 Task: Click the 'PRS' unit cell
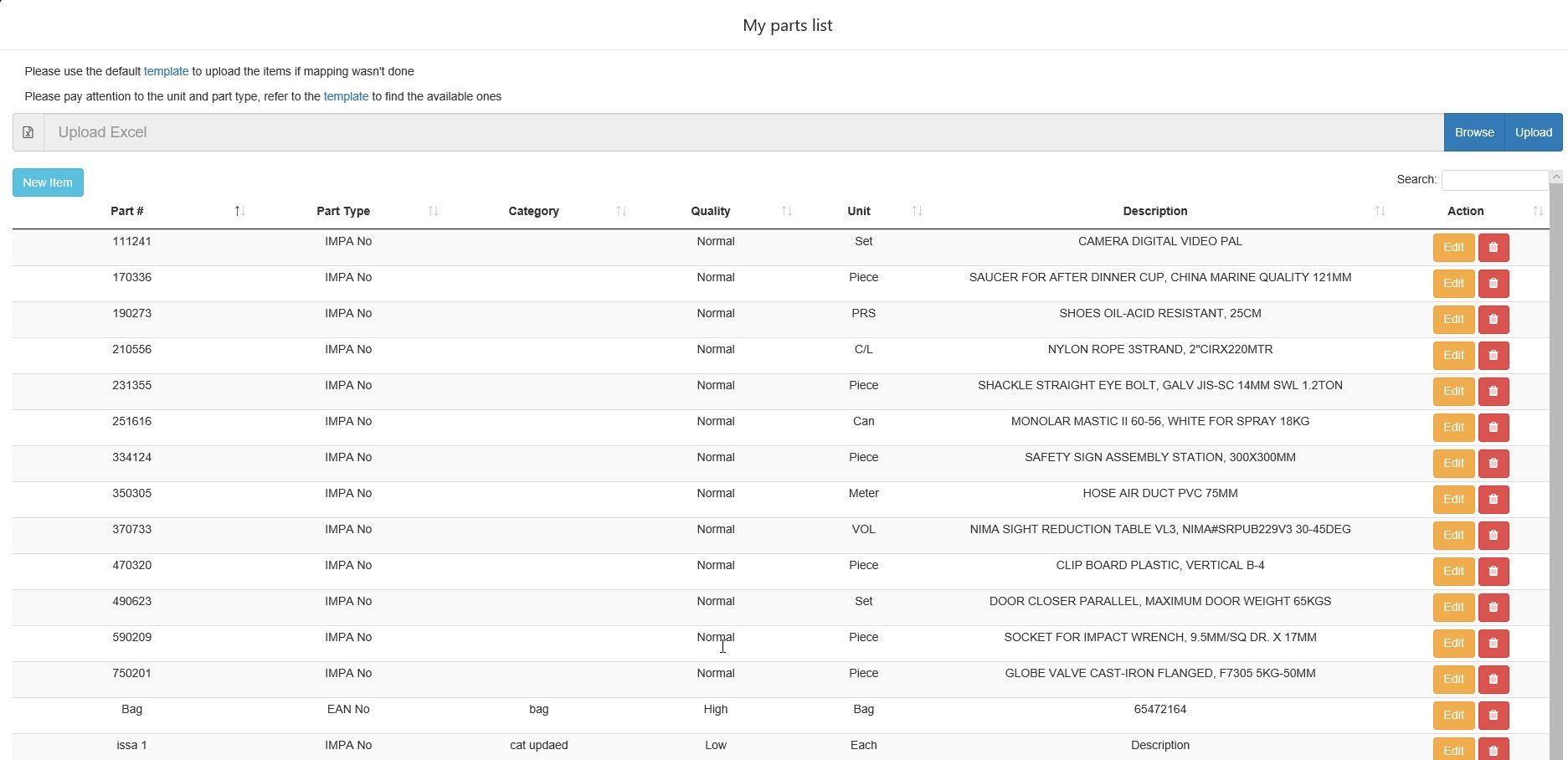(864, 314)
